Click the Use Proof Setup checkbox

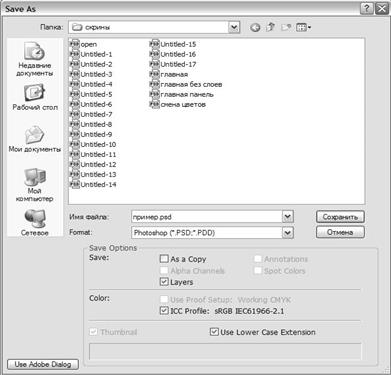point(164,299)
